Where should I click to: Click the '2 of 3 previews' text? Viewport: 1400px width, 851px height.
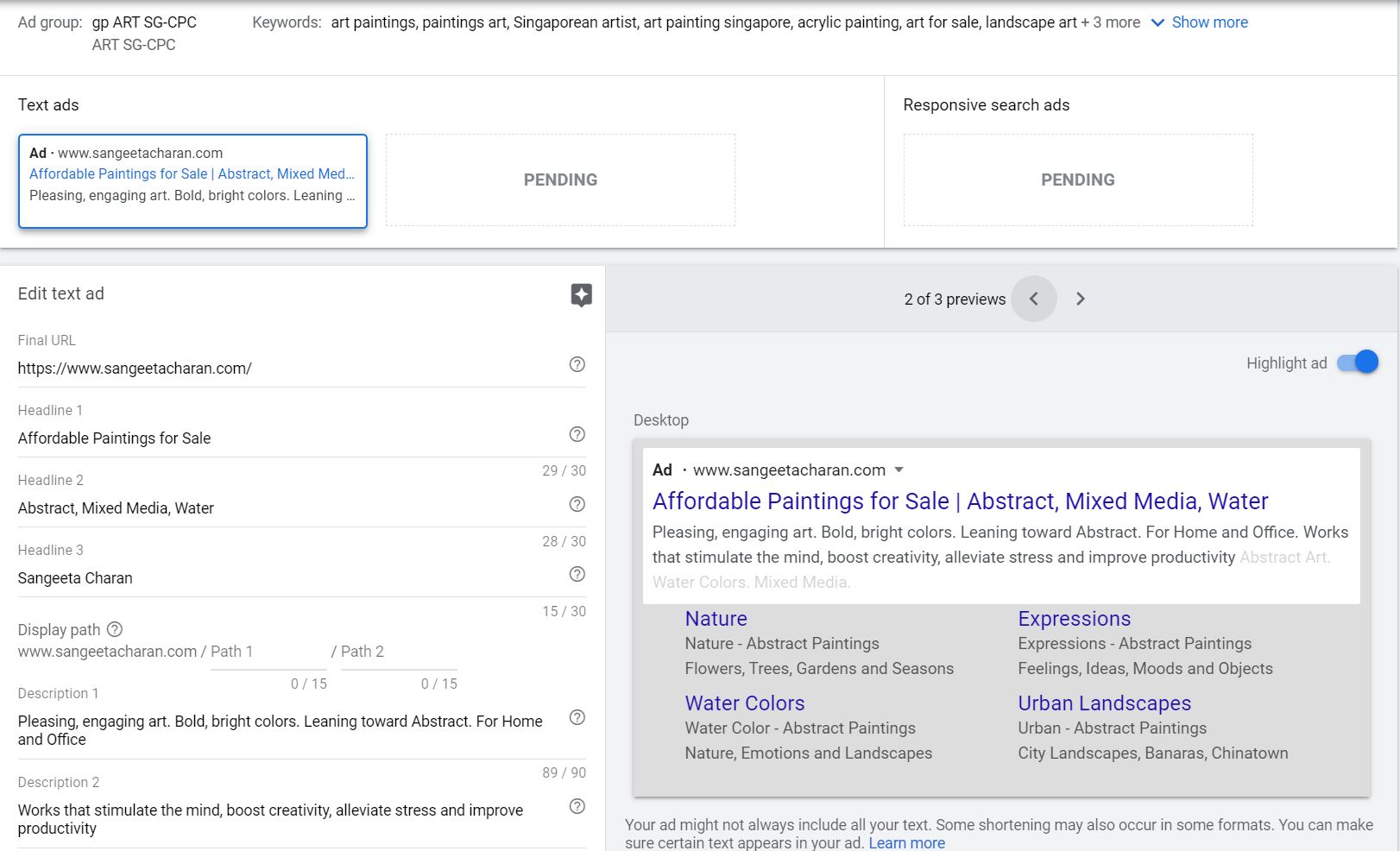tap(955, 299)
